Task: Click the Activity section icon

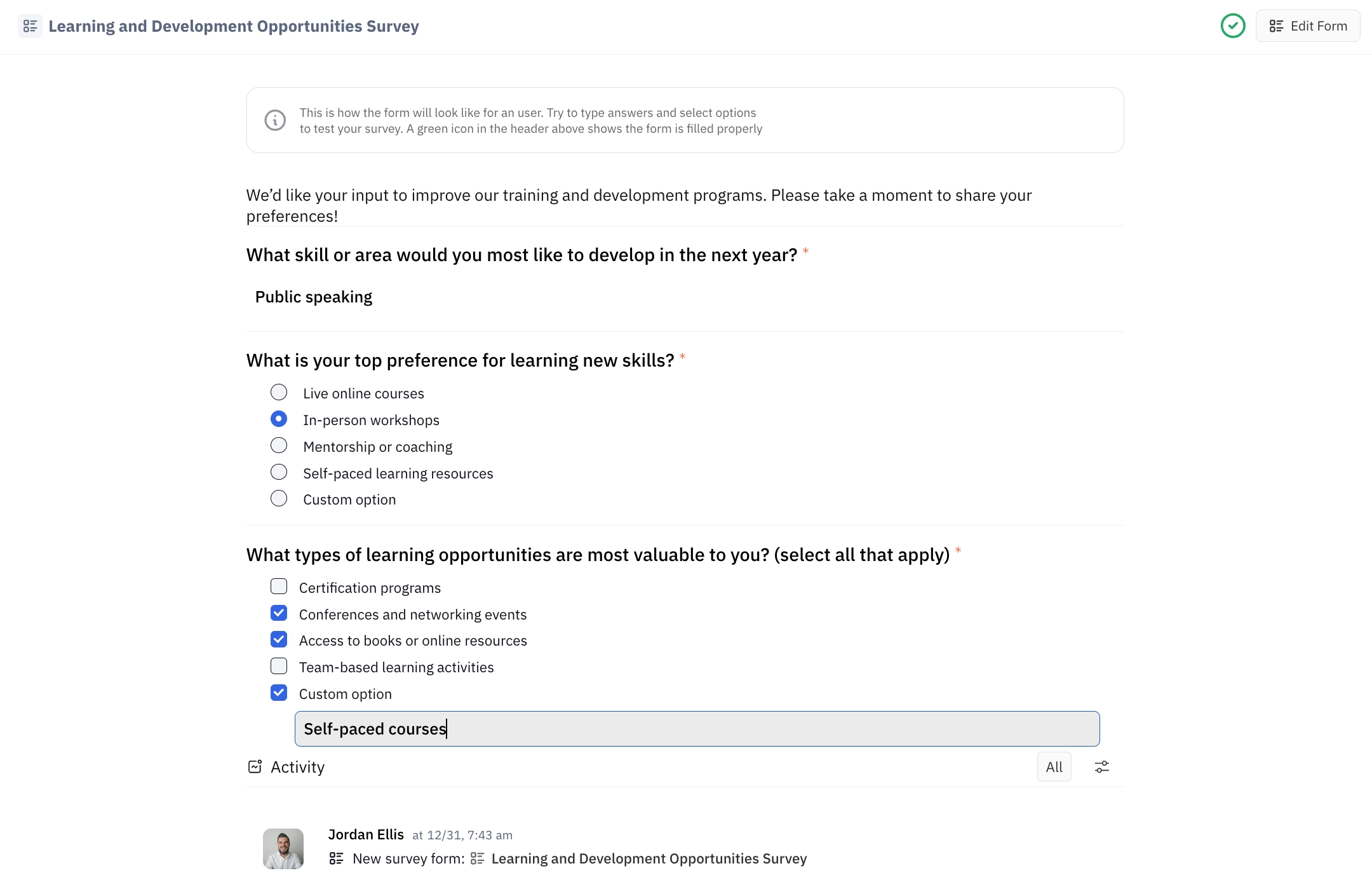Action: 255,766
